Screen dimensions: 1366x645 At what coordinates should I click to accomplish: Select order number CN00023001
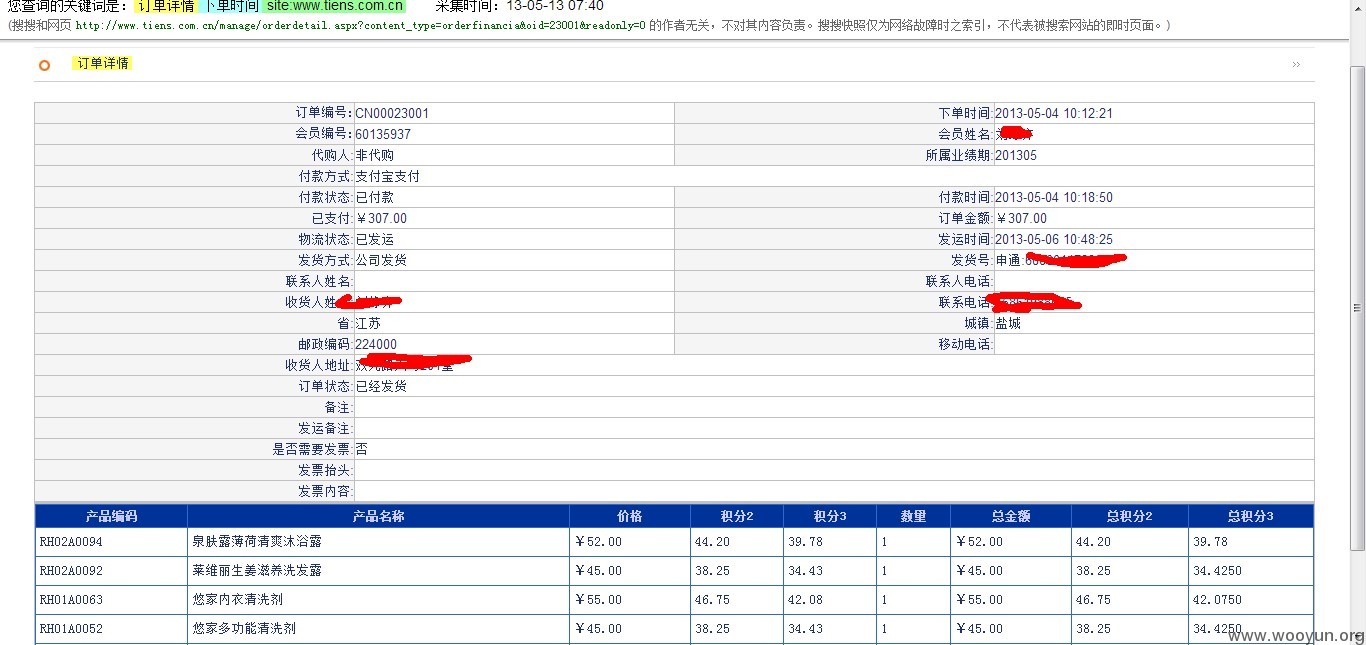[392, 114]
